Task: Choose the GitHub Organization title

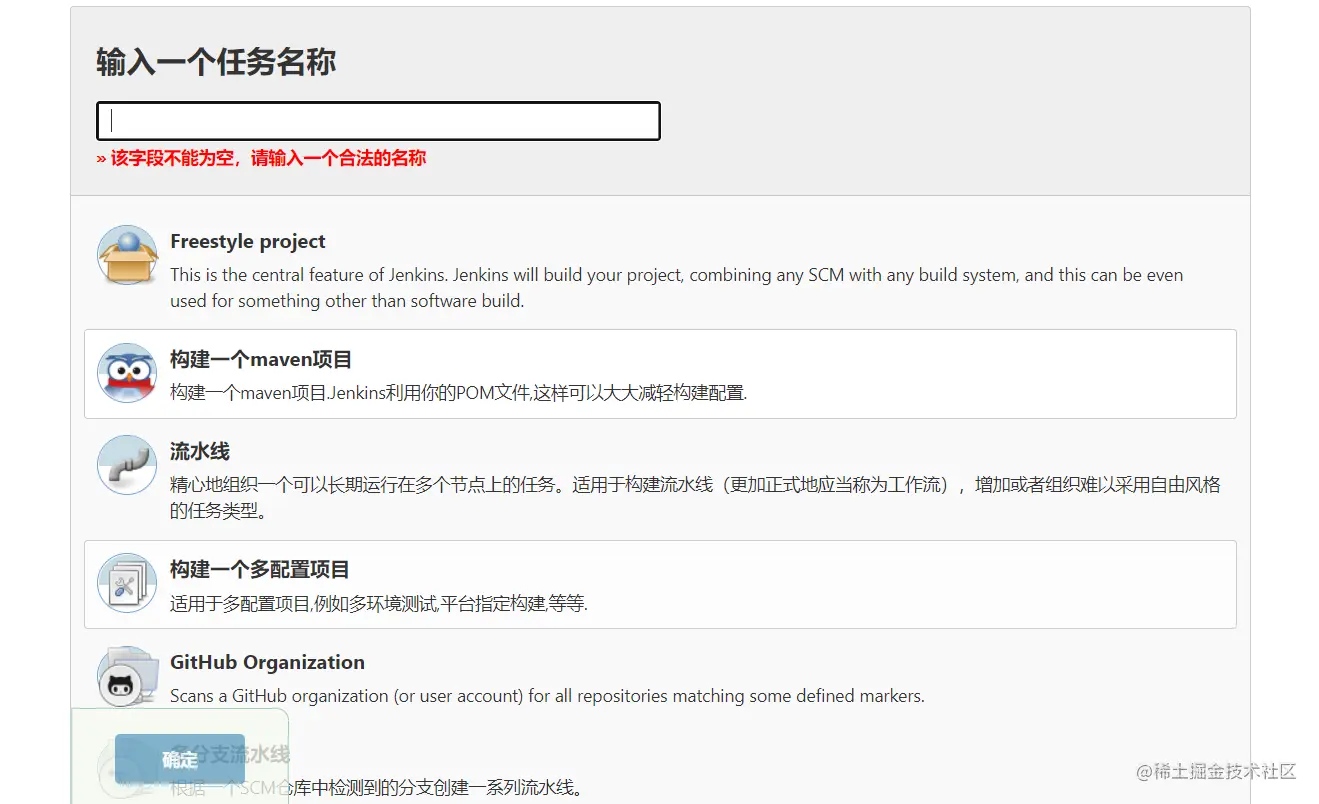Action: click(267, 662)
